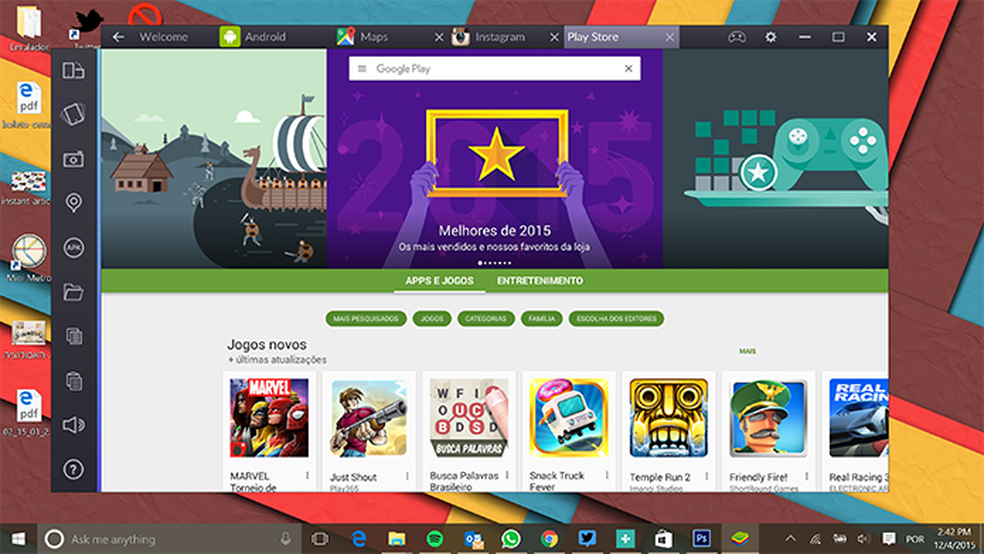Open the gamepad controller icon in title bar
Viewport: 984px width, 554px height.
click(x=737, y=37)
